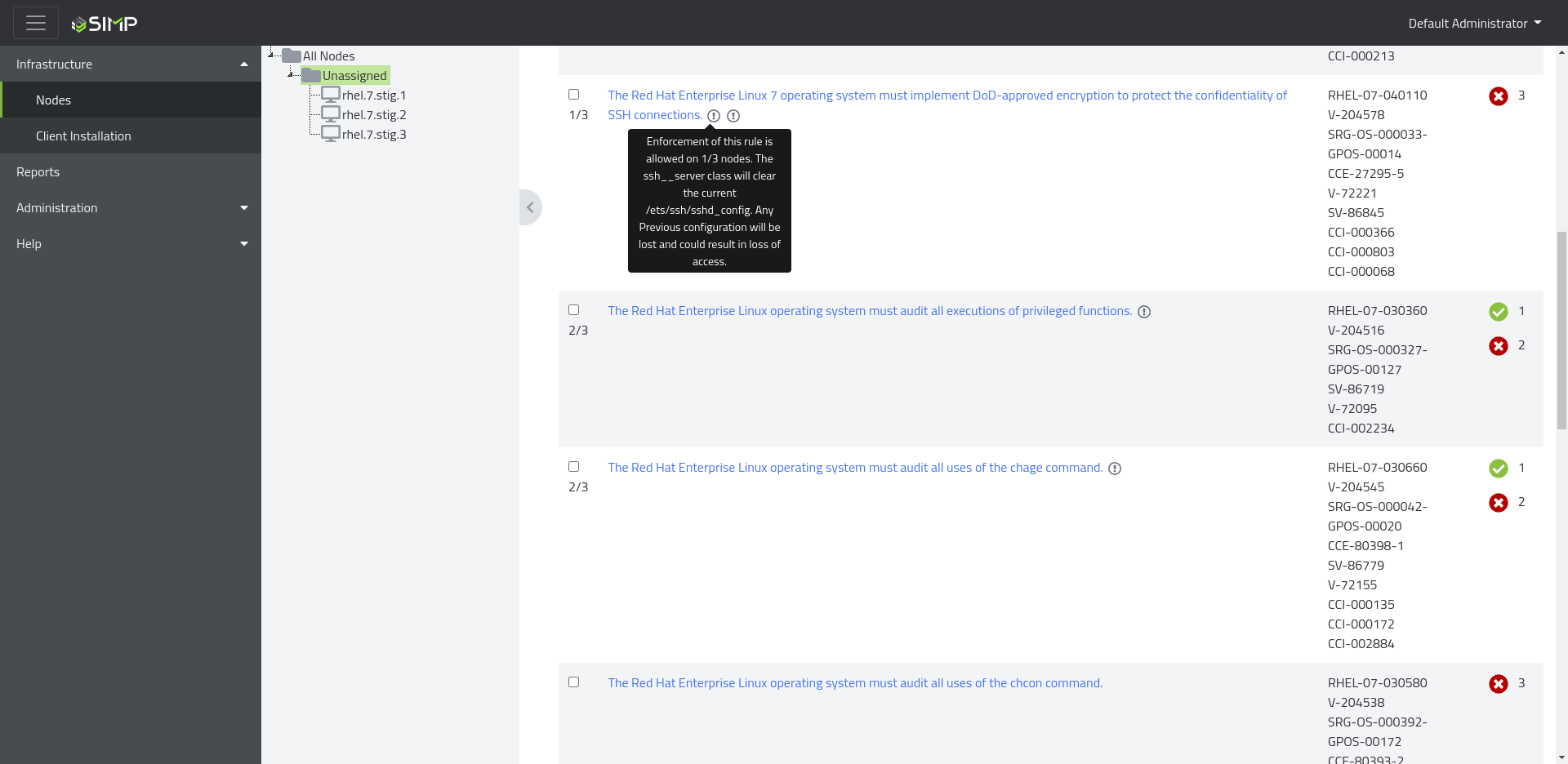
Task: Open the DoD-approved SSH encryption rule link
Action: coord(947,104)
